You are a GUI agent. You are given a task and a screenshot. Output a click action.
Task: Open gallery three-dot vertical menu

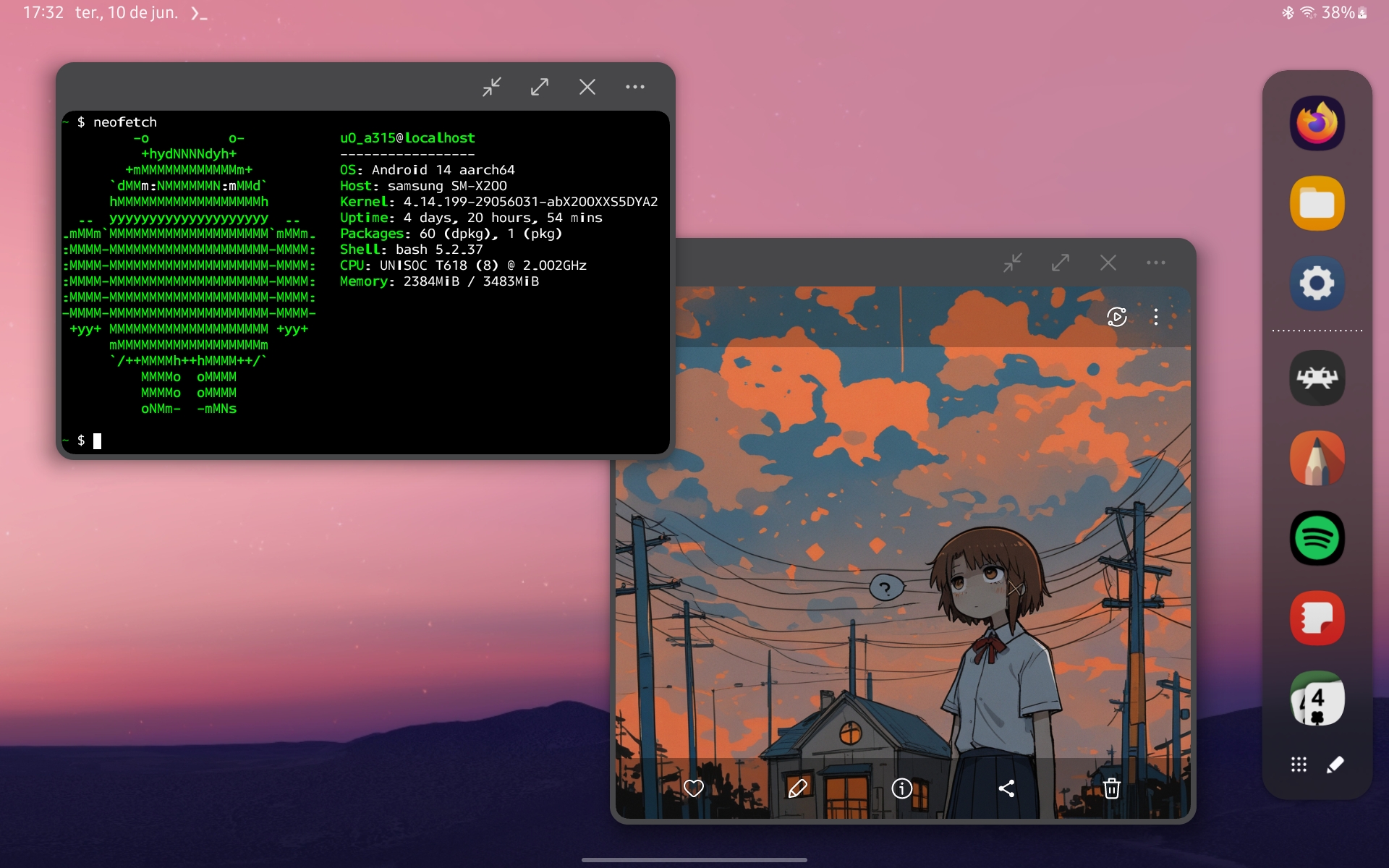tap(1156, 317)
